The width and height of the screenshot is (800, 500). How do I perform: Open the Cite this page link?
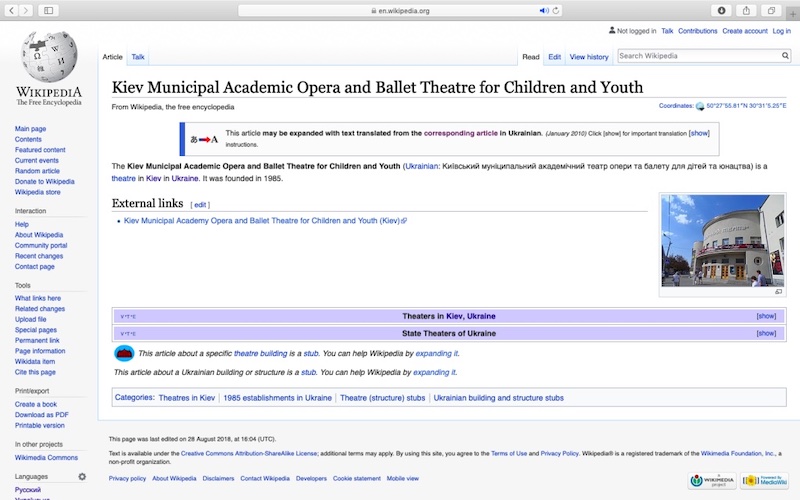[35, 372]
